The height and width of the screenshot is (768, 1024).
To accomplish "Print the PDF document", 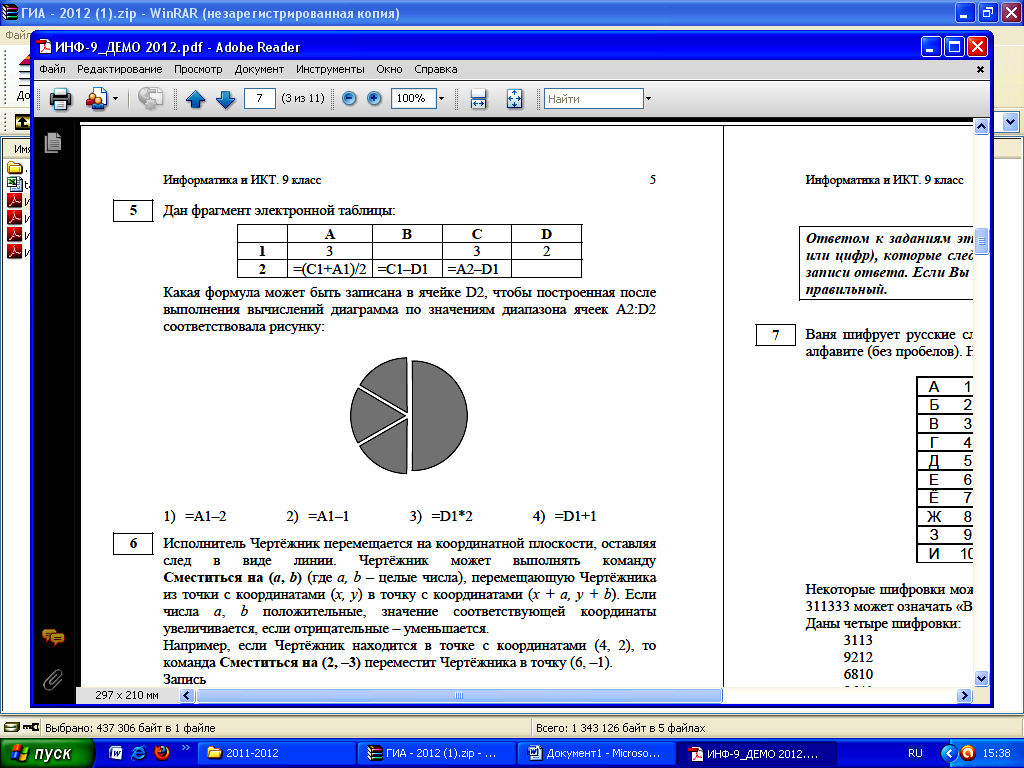I will 61,99.
